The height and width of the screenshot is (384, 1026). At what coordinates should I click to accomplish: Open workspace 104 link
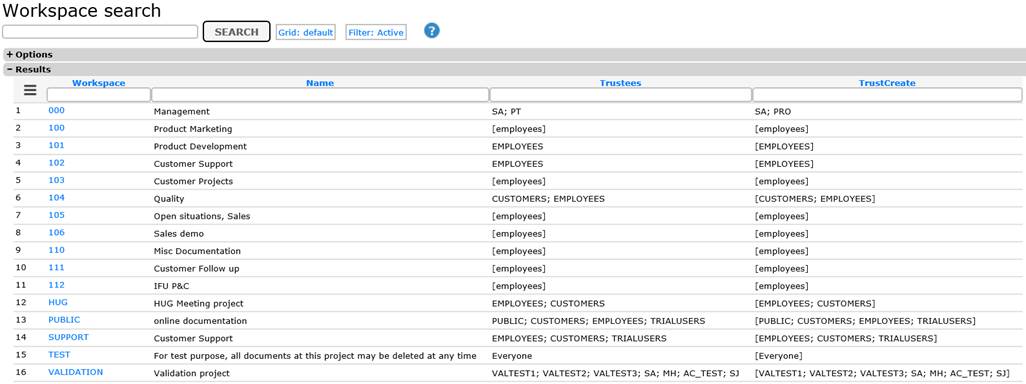[x=56, y=198]
